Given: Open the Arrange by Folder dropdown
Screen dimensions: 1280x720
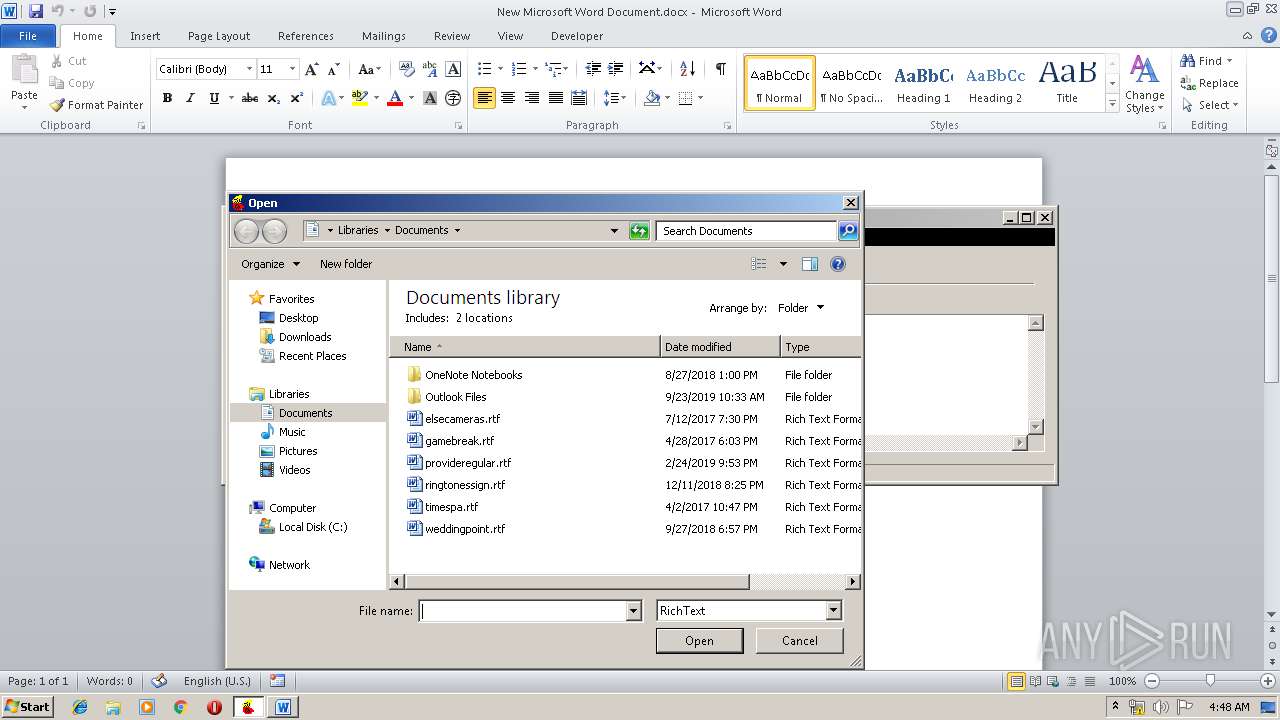Looking at the screenshot, I should 801,308.
